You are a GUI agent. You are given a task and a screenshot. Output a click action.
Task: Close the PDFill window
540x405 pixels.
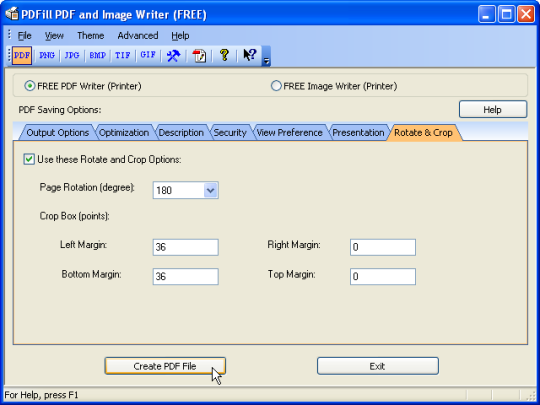pyautogui.click(x=526, y=14)
